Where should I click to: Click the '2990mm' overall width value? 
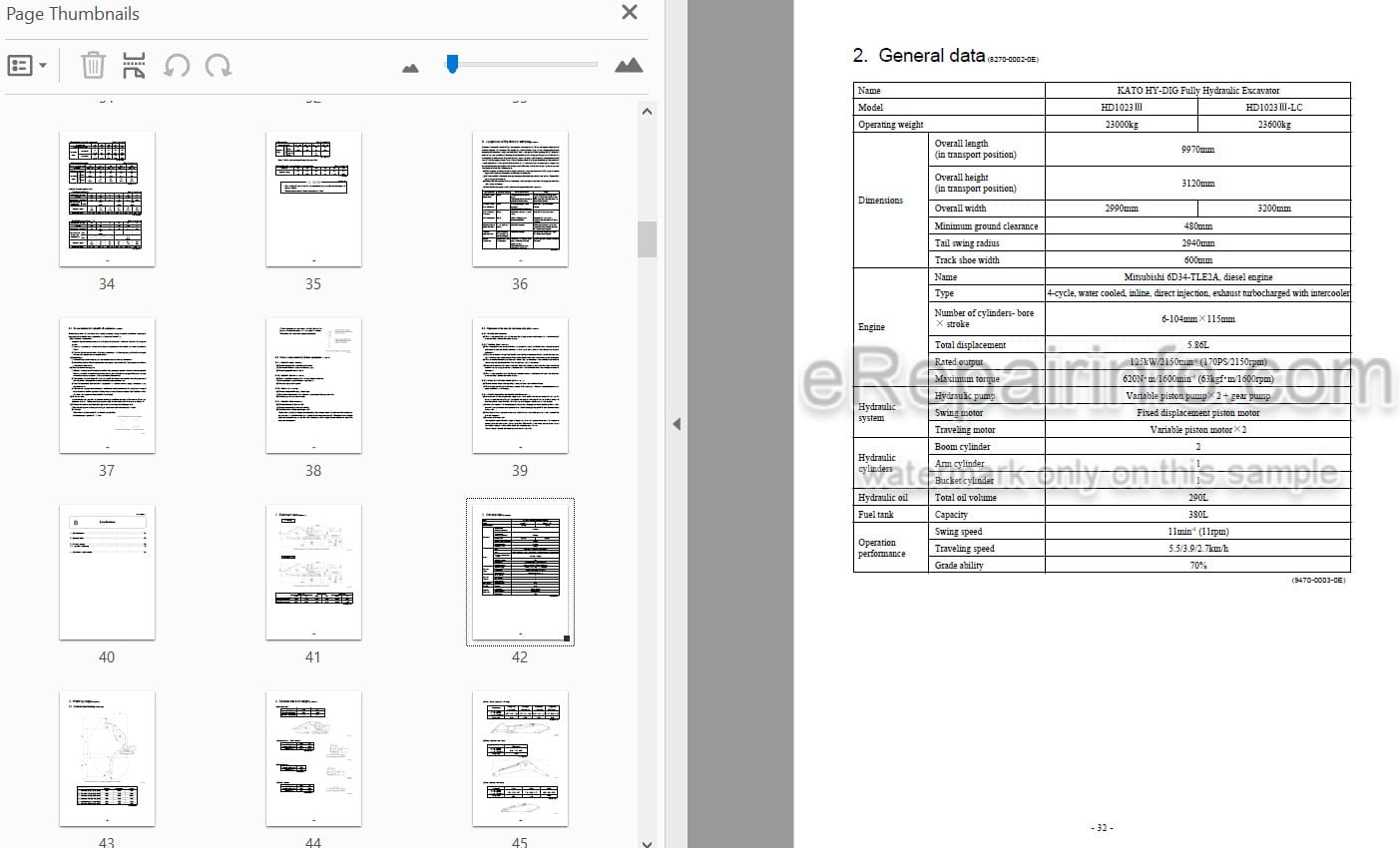pos(1122,209)
